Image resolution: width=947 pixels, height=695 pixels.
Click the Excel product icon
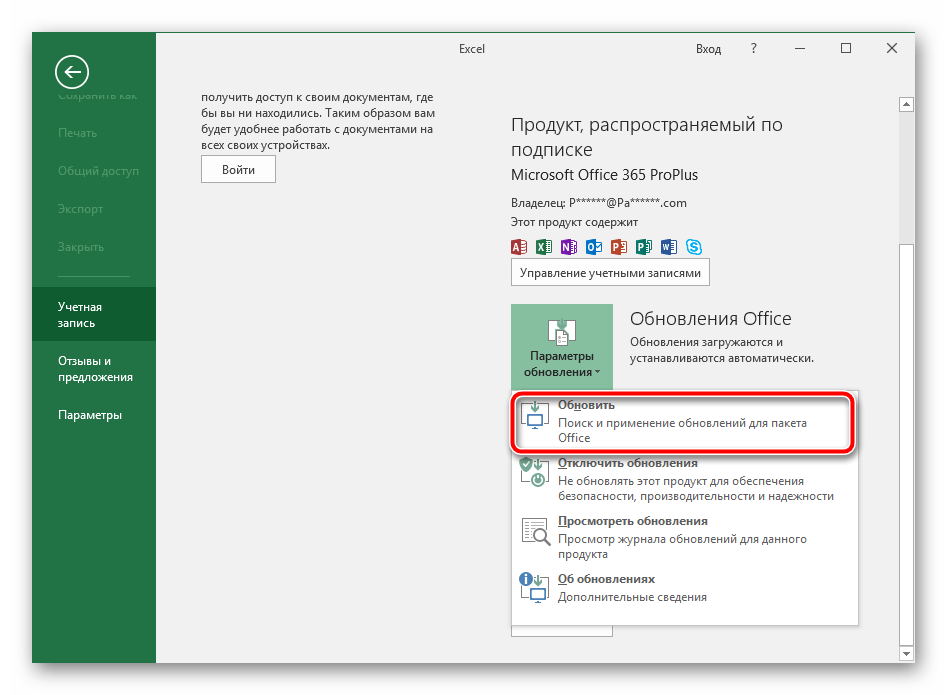tap(544, 247)
